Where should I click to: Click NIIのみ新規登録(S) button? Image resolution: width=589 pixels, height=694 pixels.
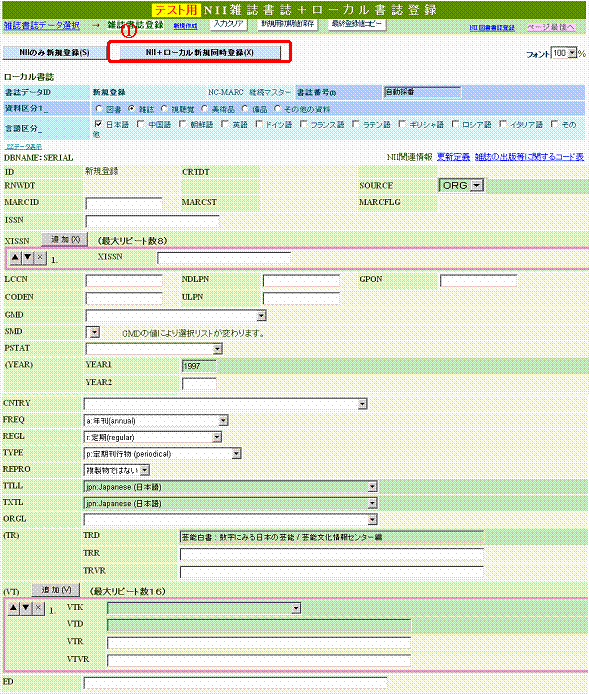[54, 52]
